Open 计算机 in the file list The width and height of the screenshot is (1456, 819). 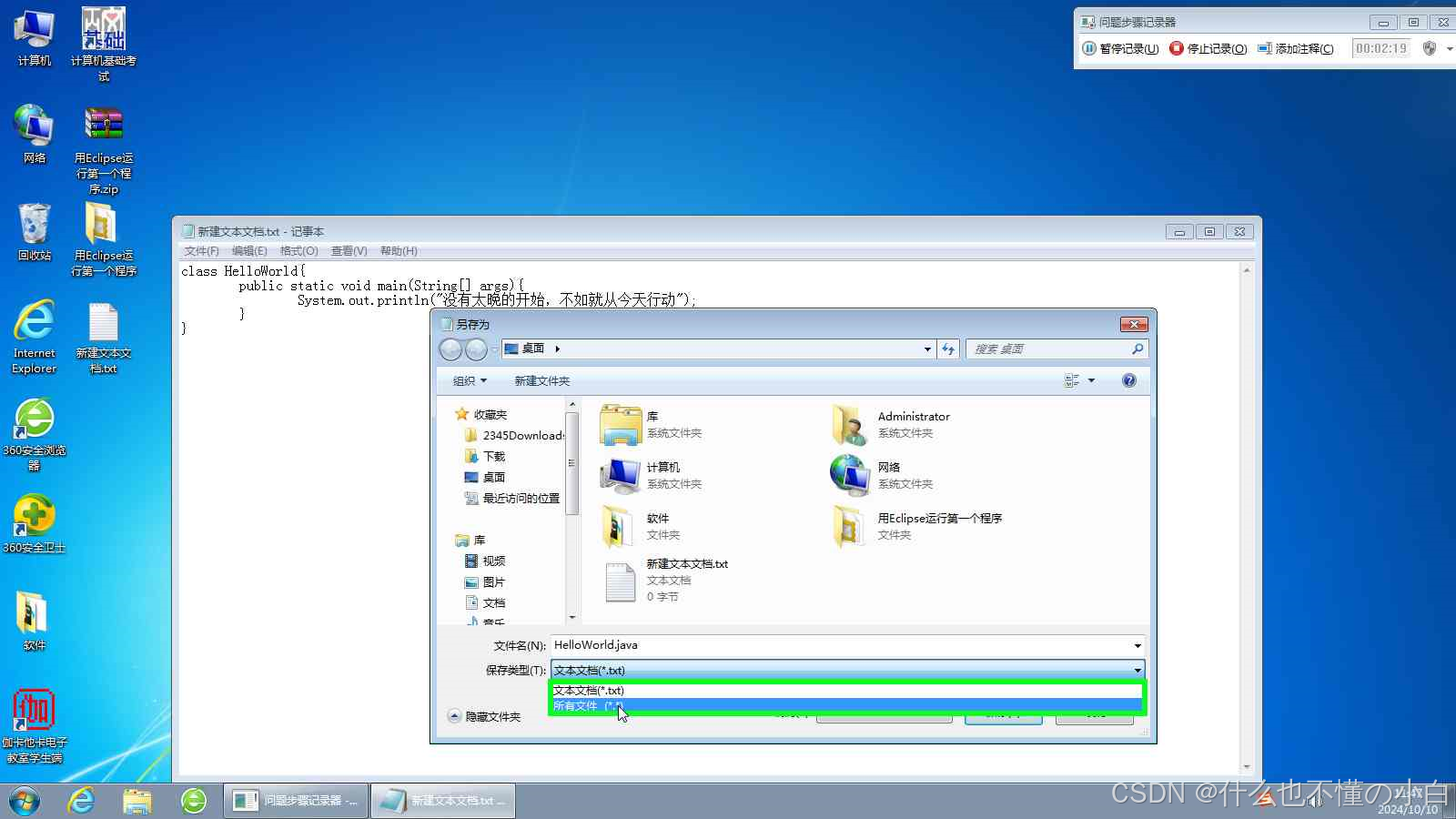coord(651,475)
